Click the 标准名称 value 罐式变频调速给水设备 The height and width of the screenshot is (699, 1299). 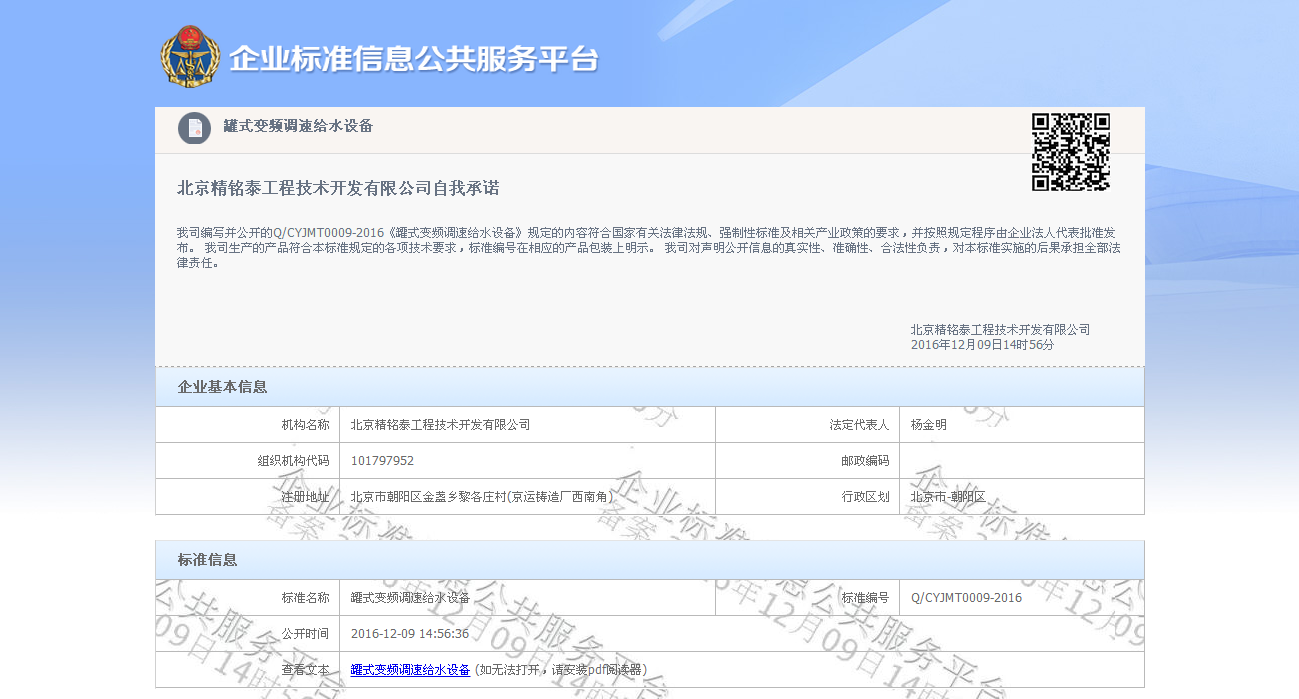coord(410,598)
